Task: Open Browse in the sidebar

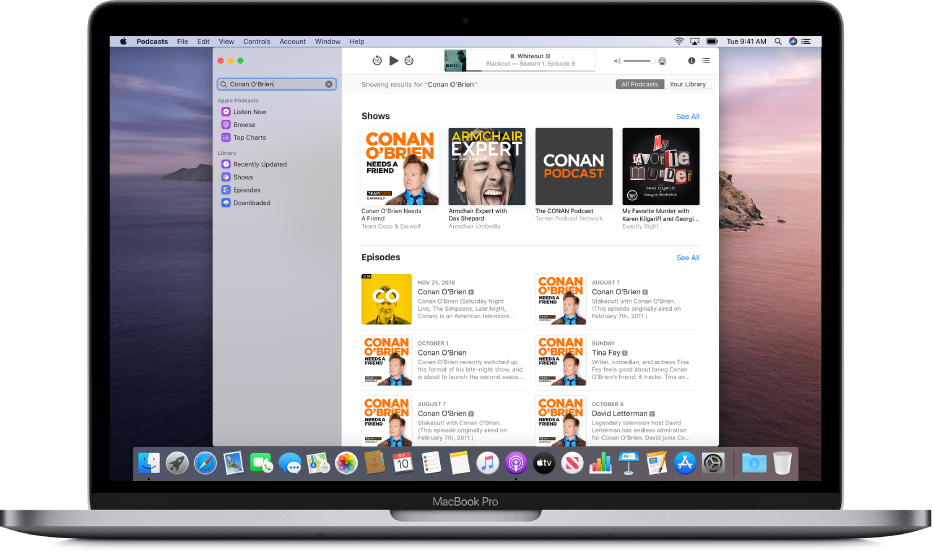Action: pos(244,125)
